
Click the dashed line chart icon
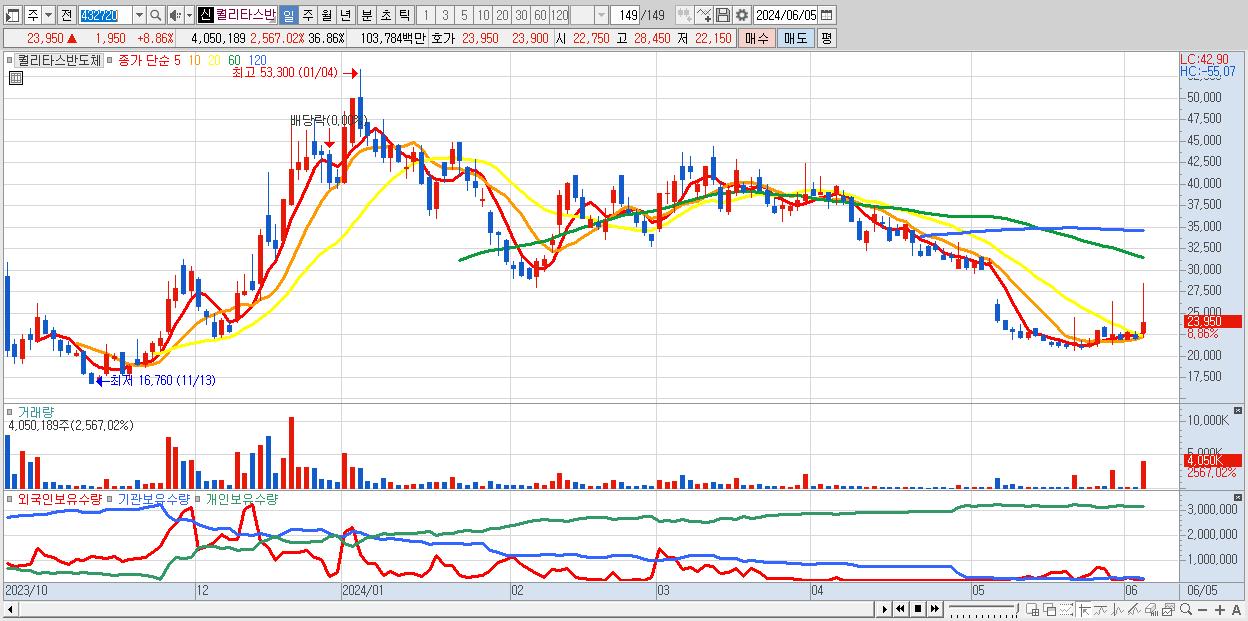1066,609
